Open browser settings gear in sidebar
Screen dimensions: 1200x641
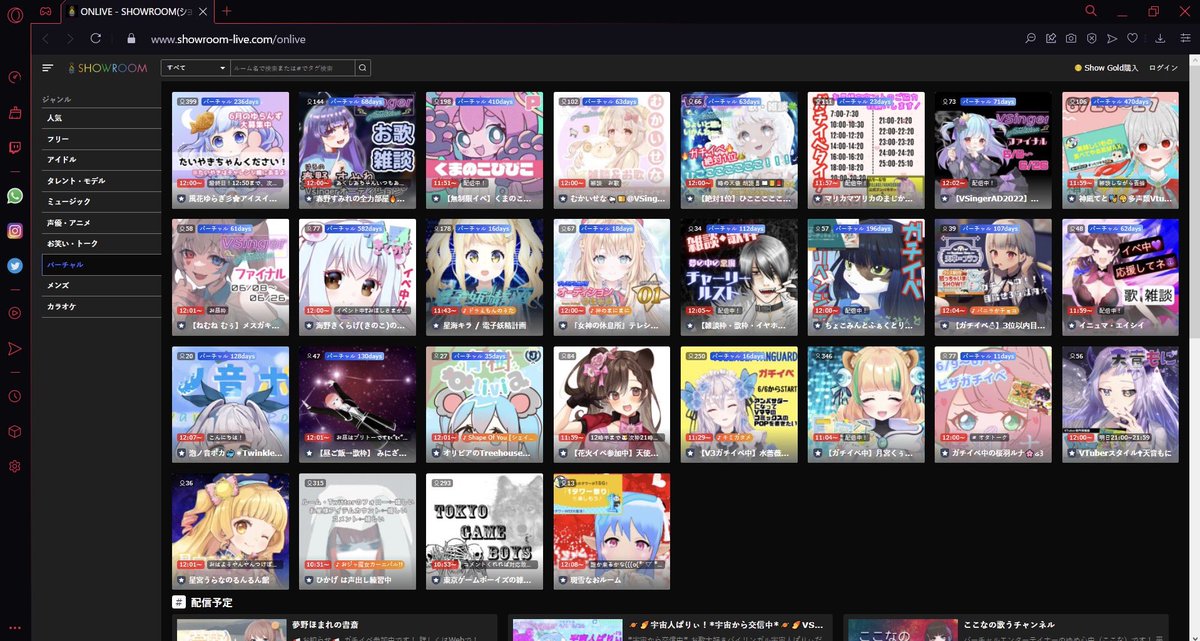click(14, 466)
